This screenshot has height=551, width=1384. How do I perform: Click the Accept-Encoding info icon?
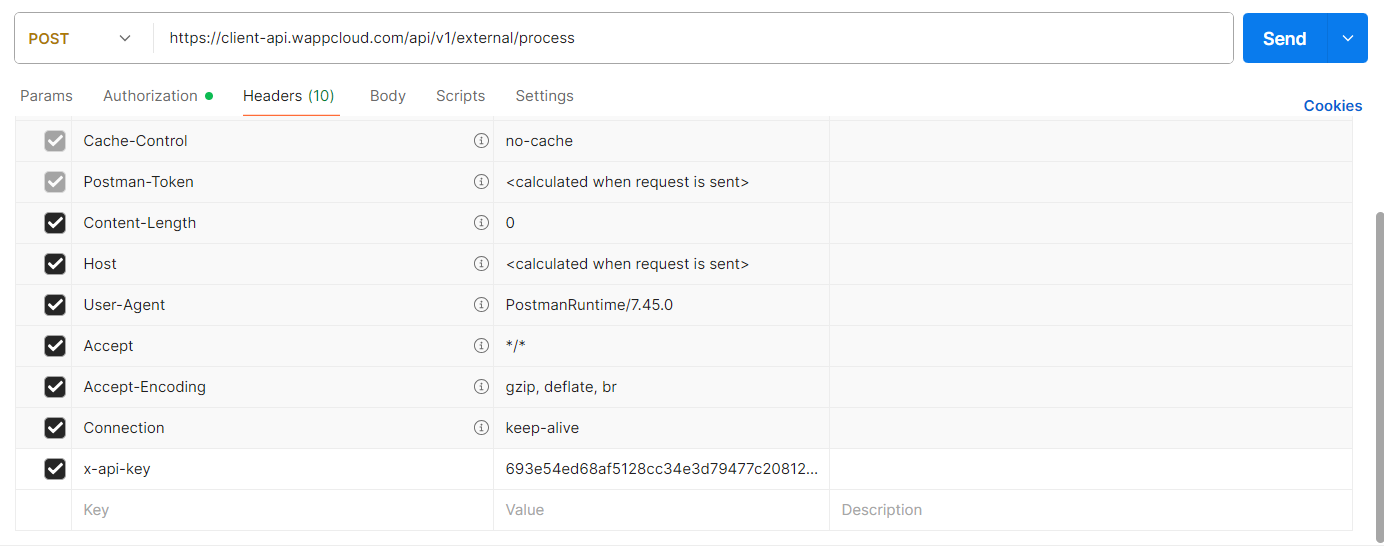481,387
